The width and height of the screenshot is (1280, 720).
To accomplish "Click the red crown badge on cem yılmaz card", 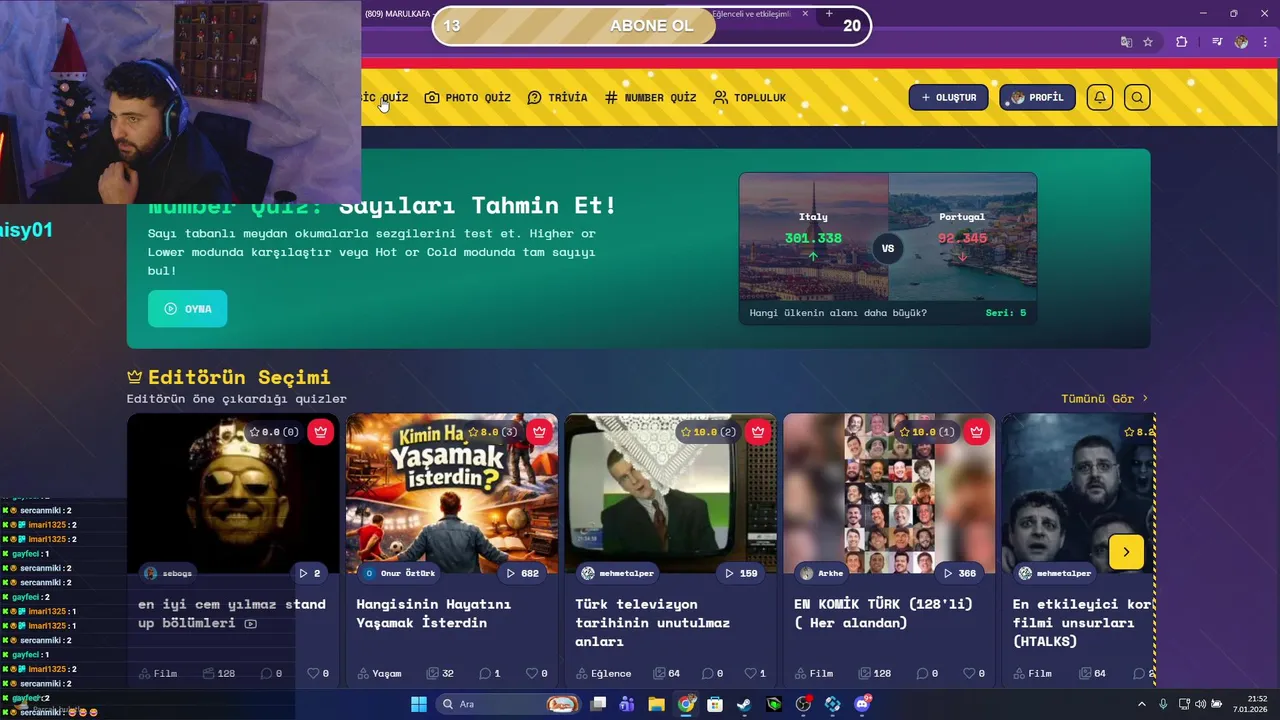I will click(320, 432).
